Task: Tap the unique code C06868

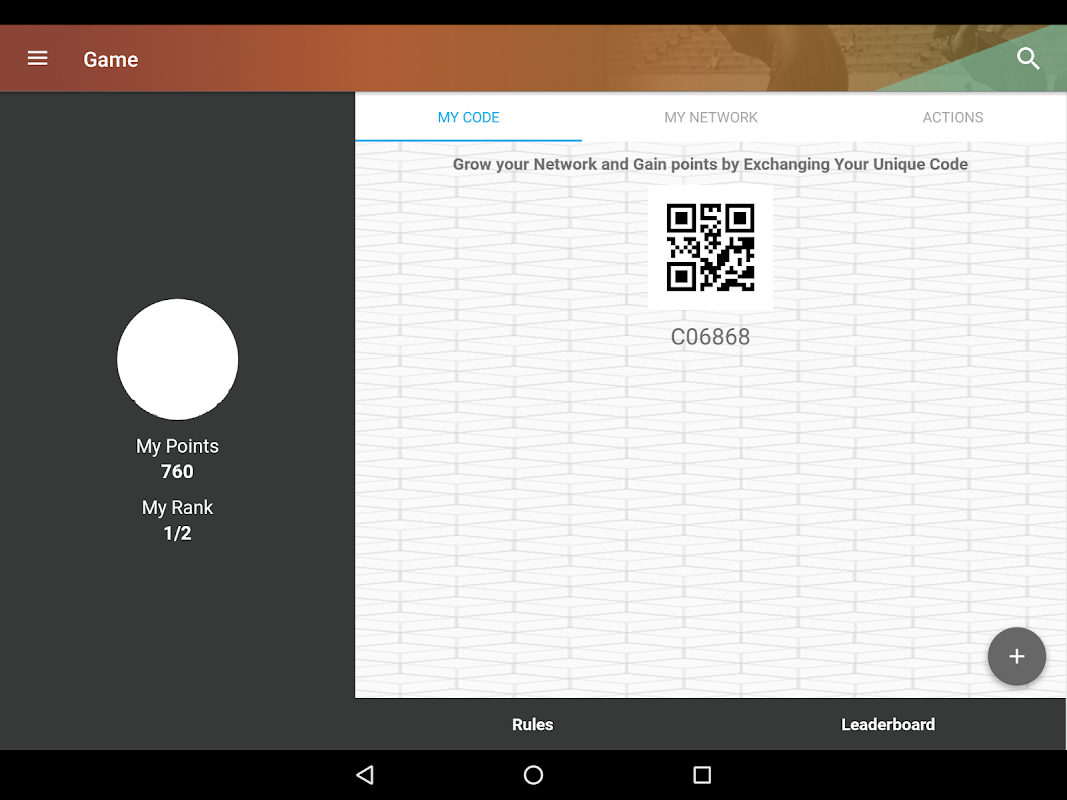Action: 710,337
